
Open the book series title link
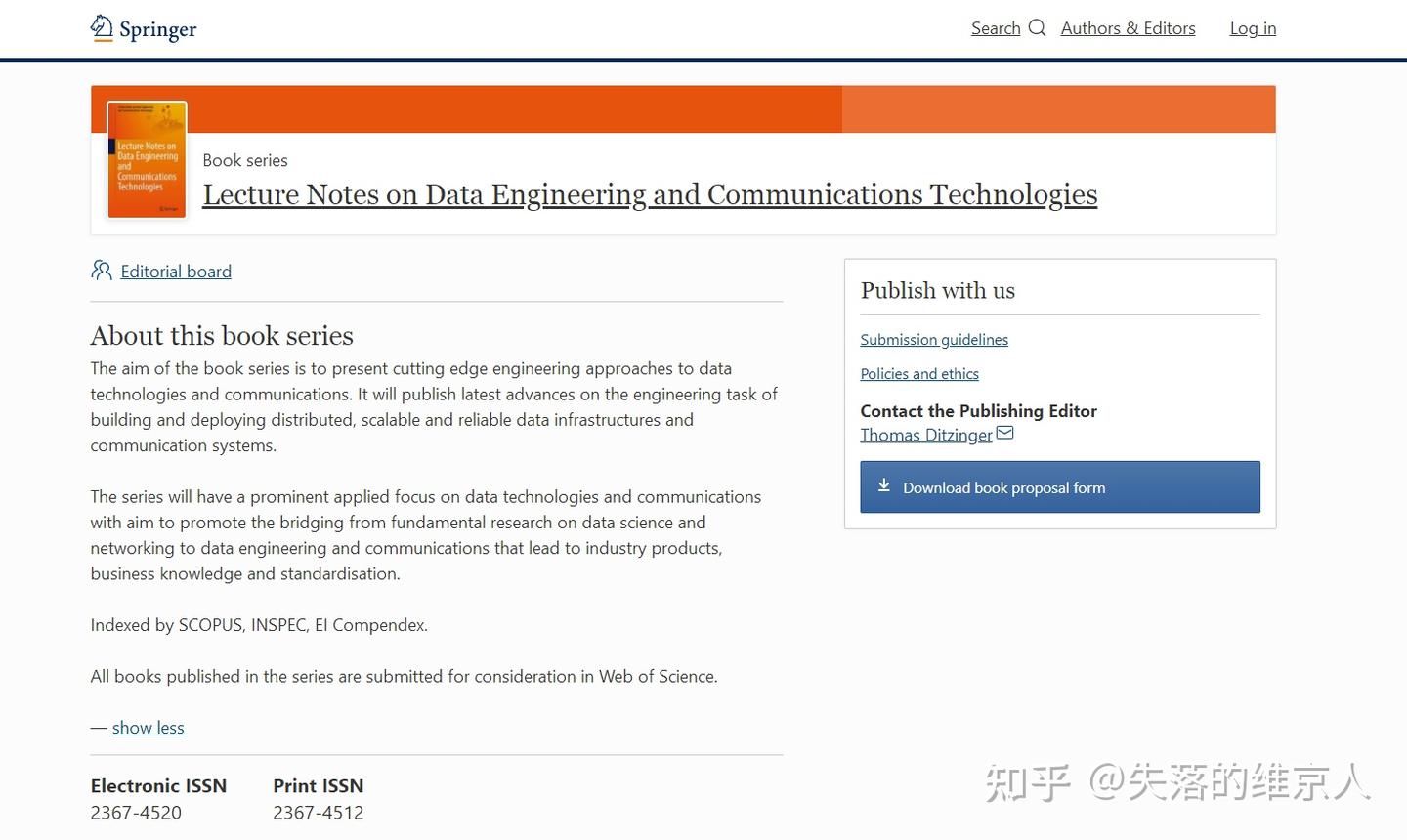tap(650, 194)
